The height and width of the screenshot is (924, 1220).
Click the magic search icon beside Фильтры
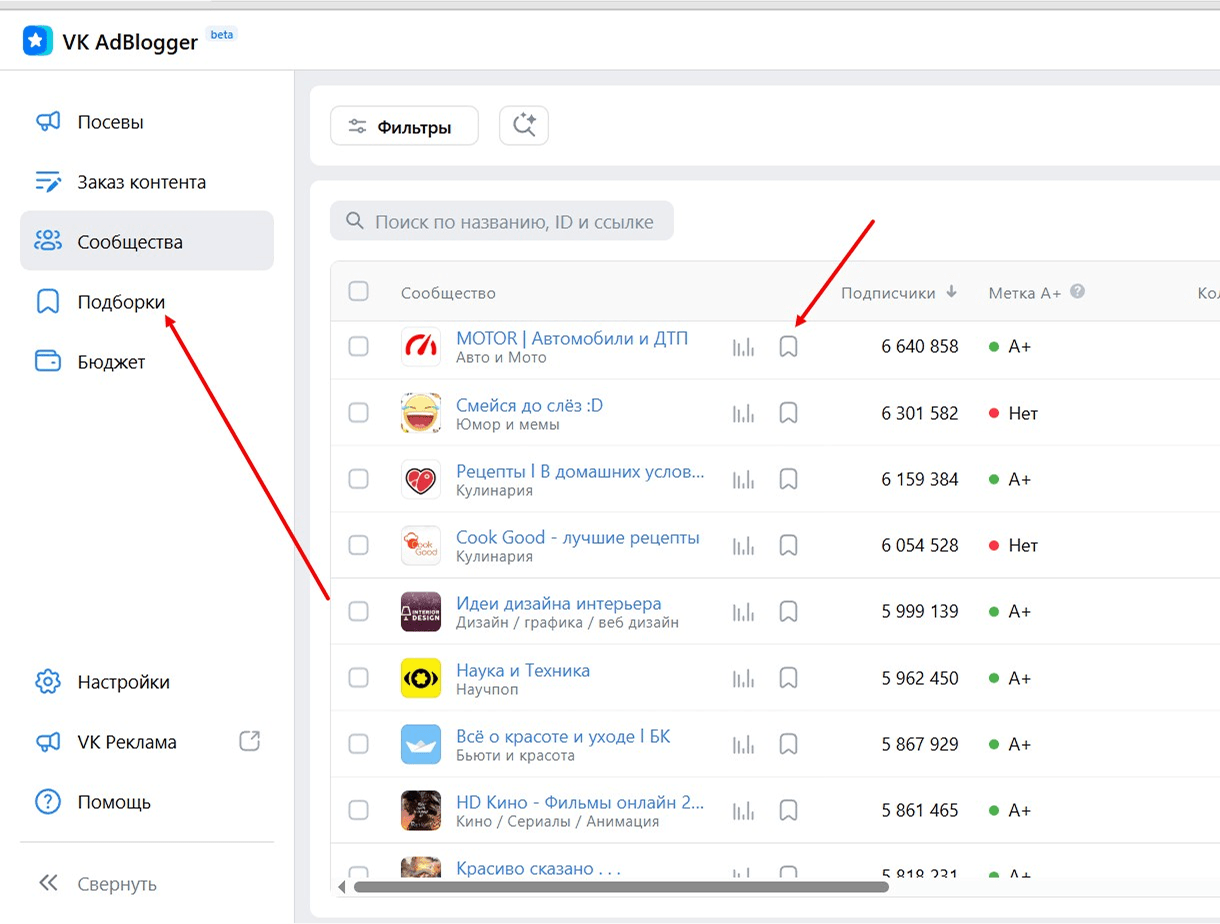(x=524, y=126)
